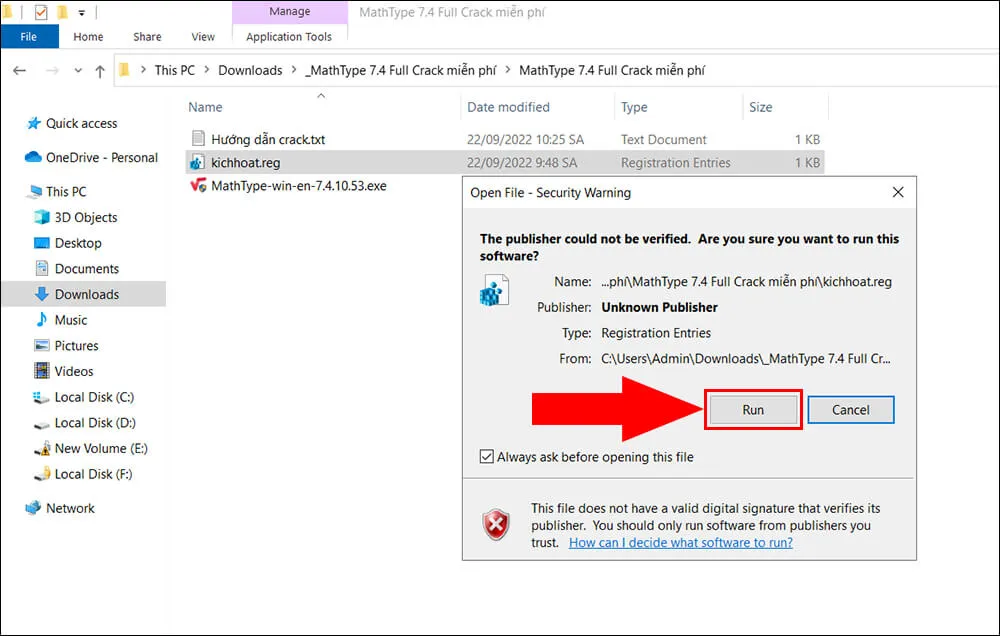Screen dimensions: 1000x636
Task: Switch to the View ribbon tab
Action: (203, 36)
